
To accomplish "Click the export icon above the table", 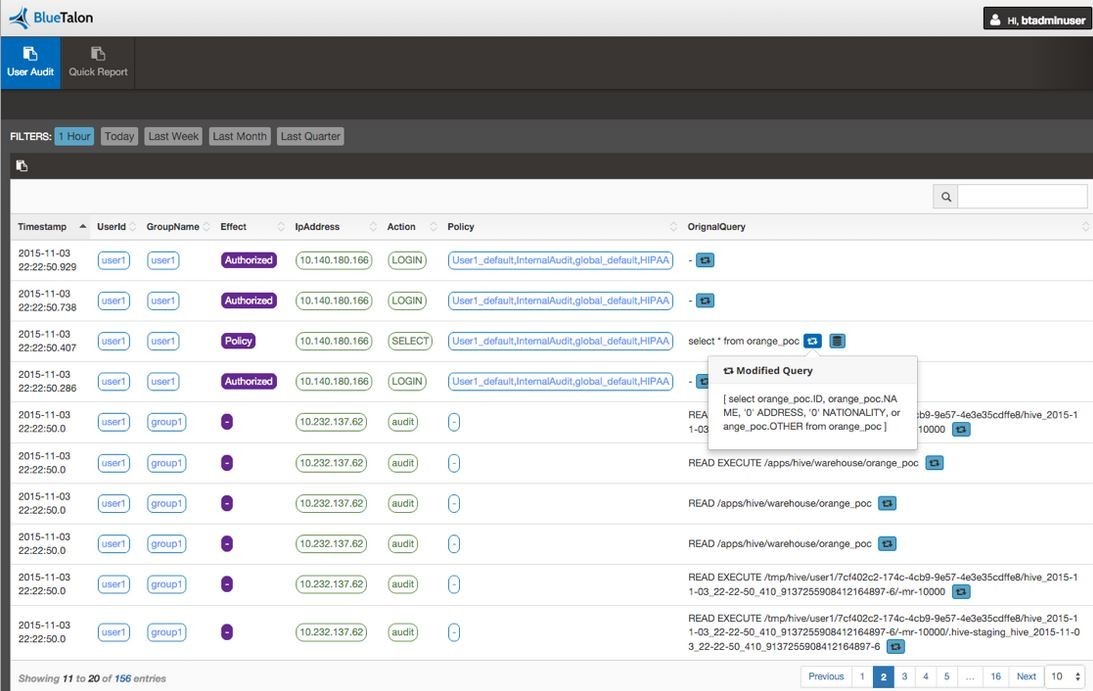I will point(22,165).
